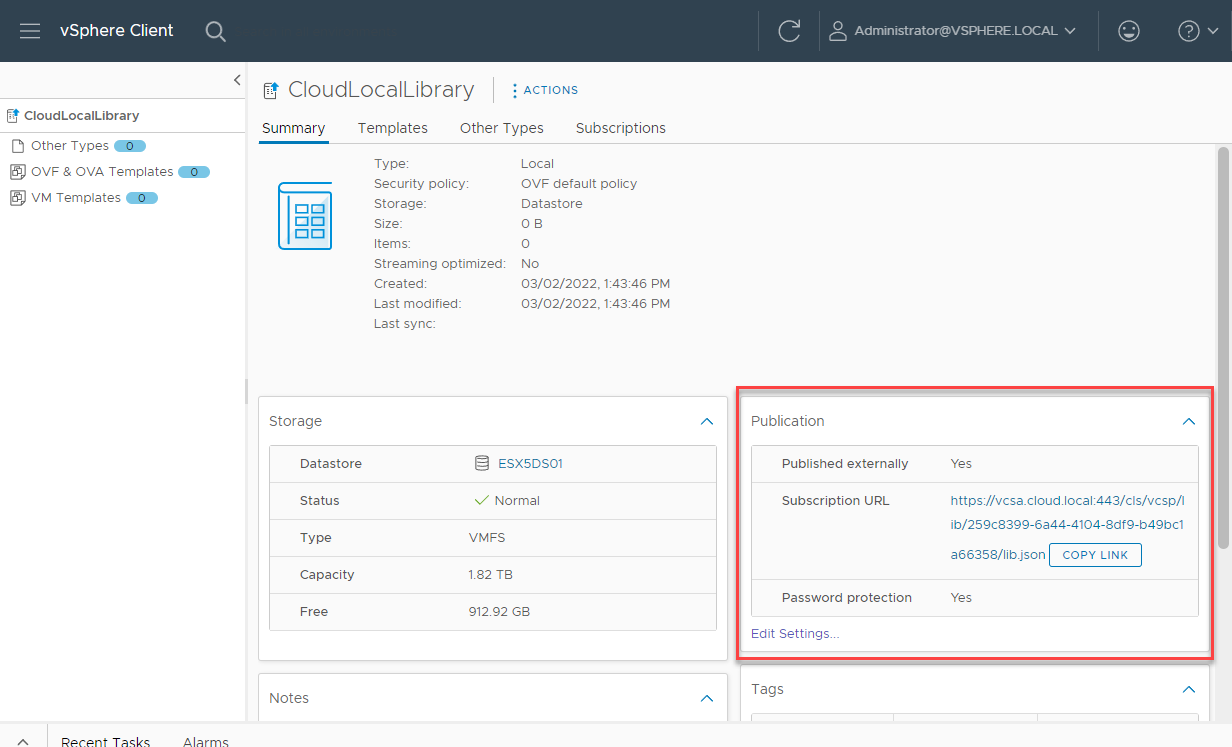Open the ESX5DS01 datastore link
The height and width of the screenshot is (747, 1232).
click(x=531, y=464)
